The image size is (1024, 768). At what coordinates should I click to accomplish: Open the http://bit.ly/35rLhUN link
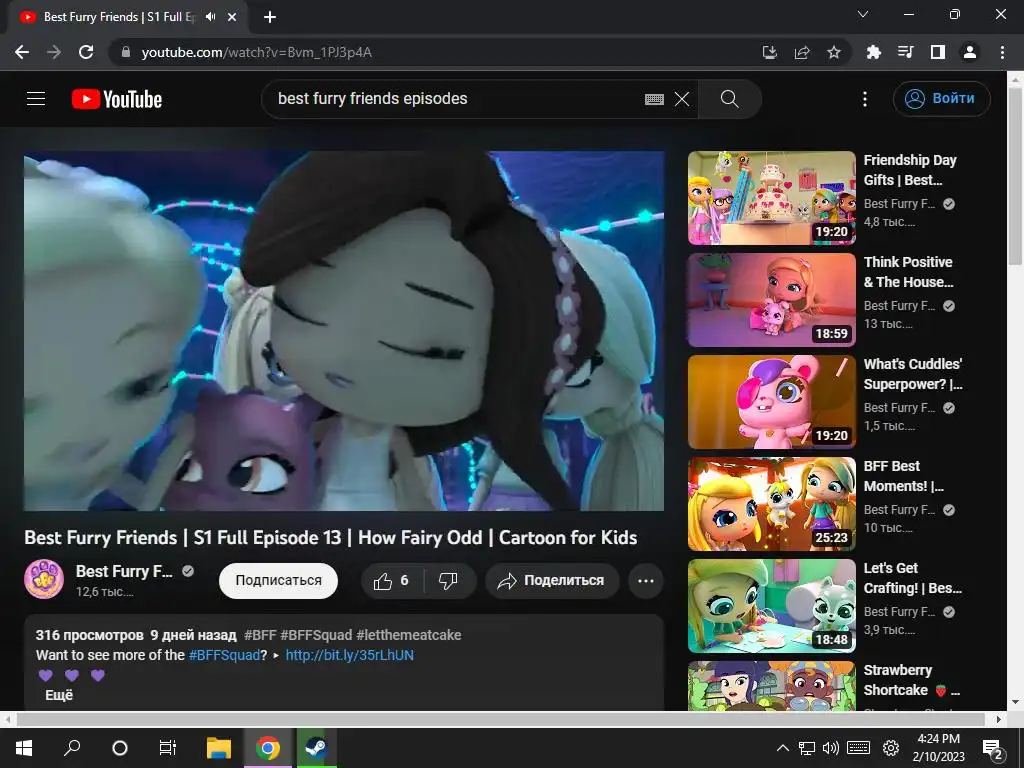point(349,655)
